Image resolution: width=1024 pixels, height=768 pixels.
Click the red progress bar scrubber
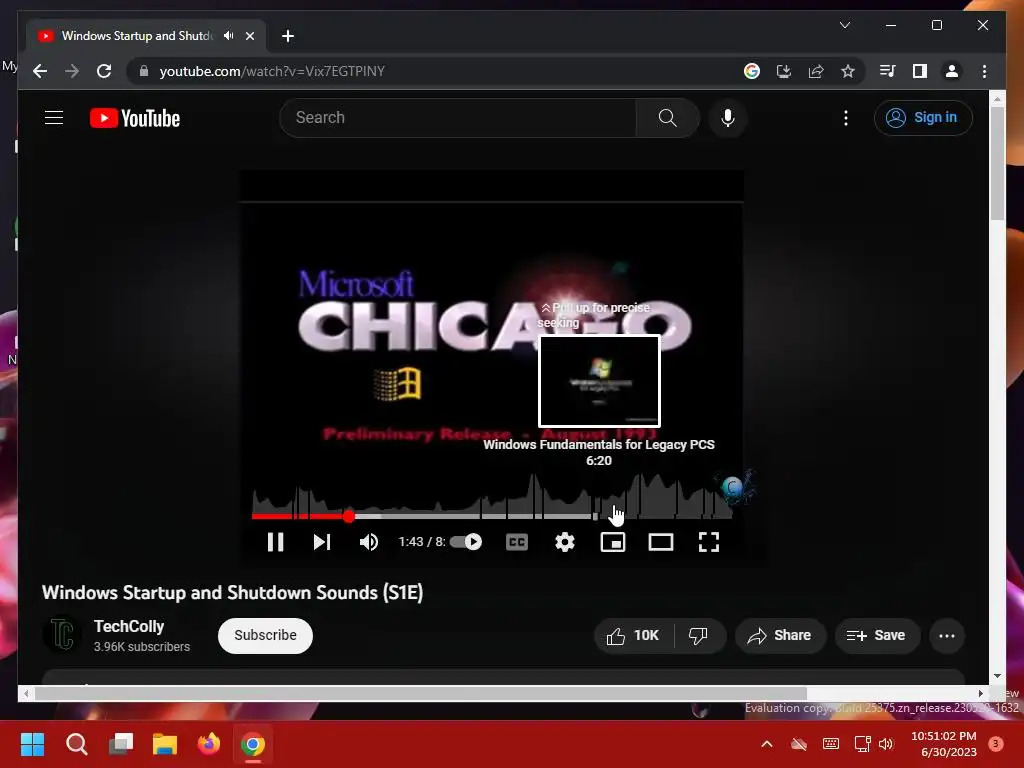pos(349,517)
